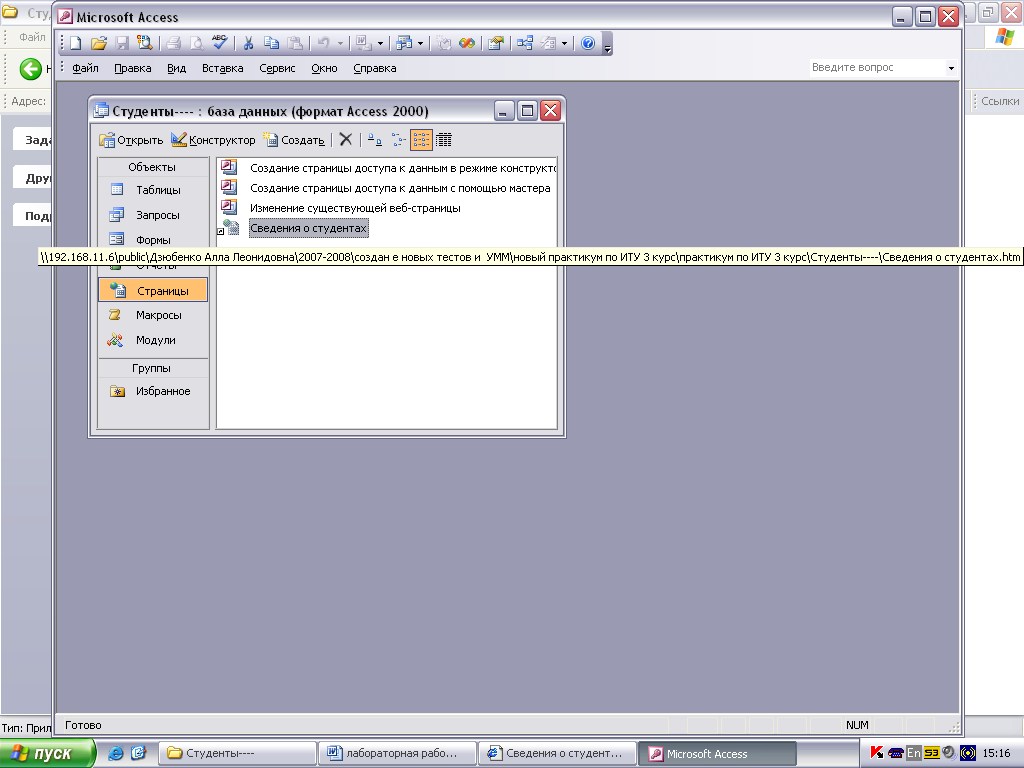Switch to 'лабораторная рабо...' Word taskbar button

(398, 753)
